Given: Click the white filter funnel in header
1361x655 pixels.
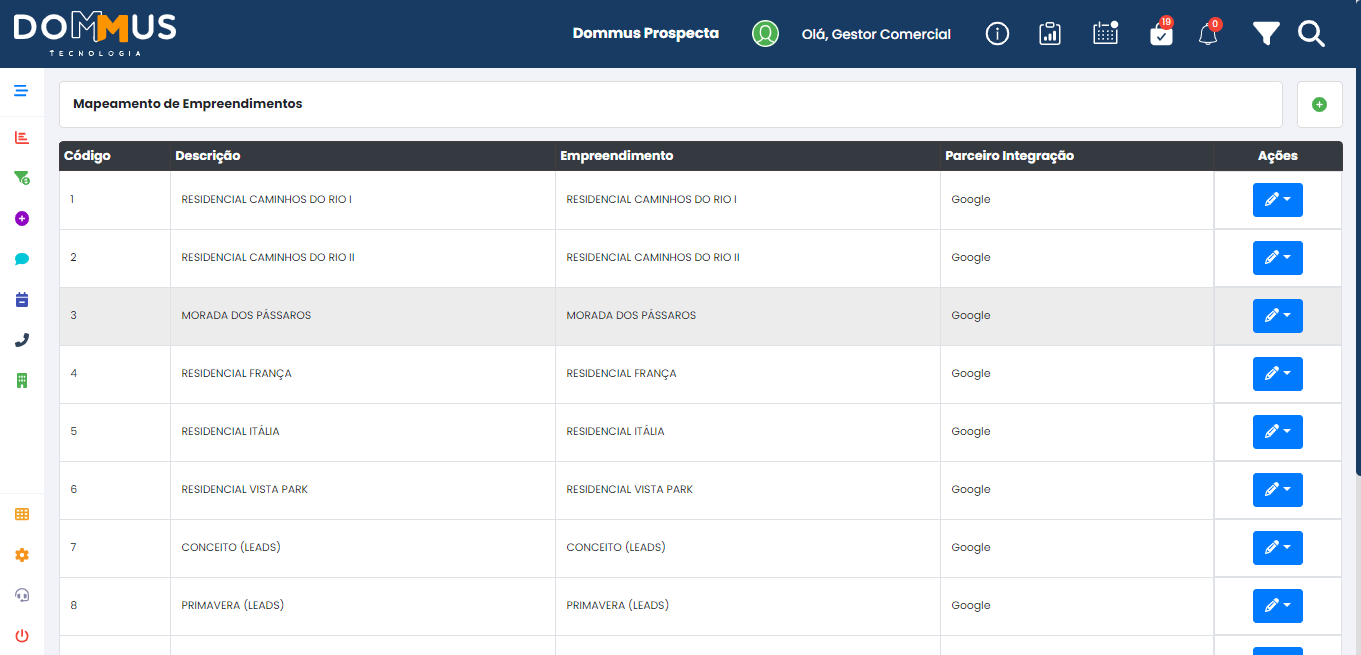Looking at the screenshot, I should coord(1266,35).
